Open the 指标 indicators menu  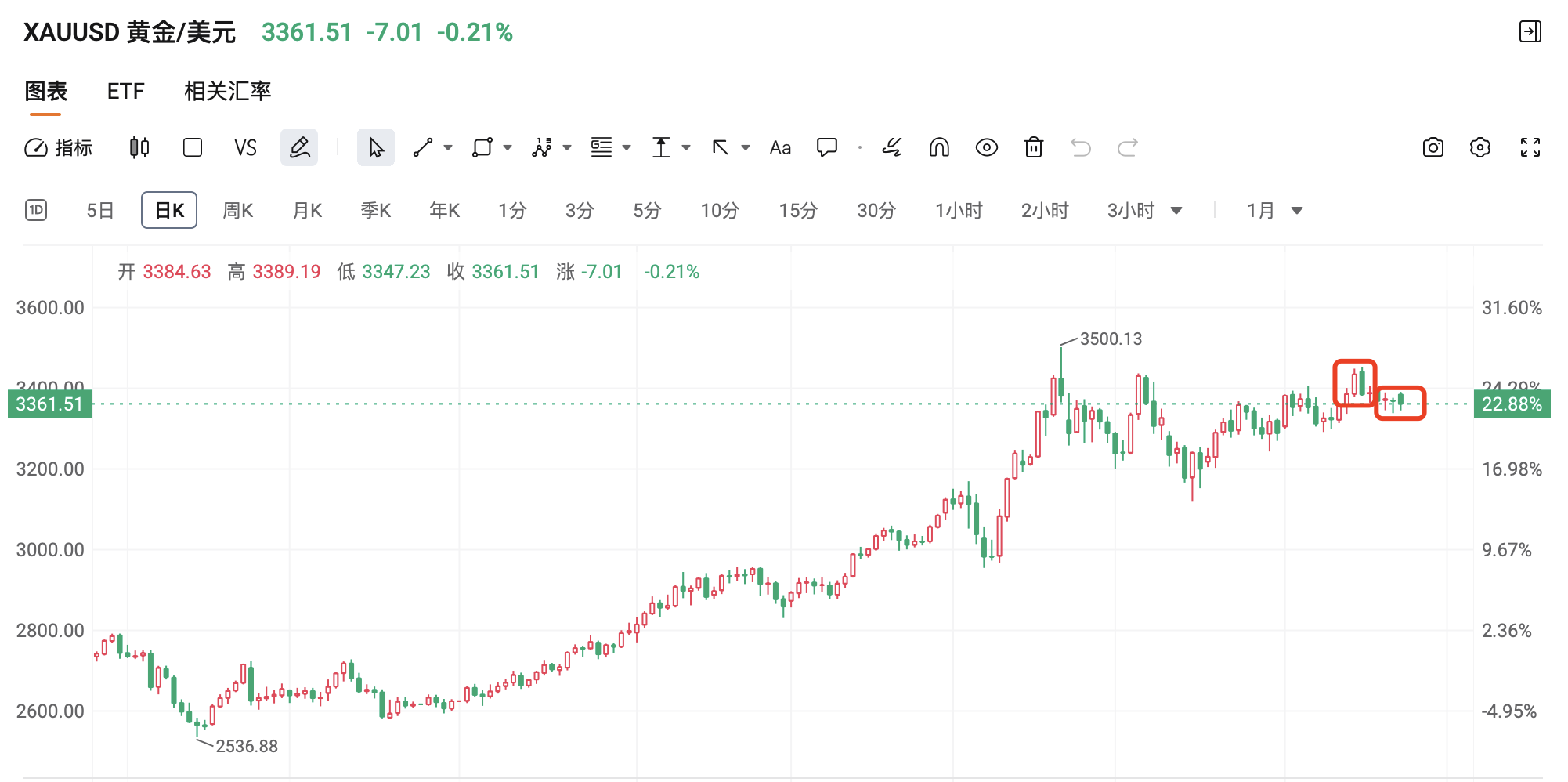(x=59, y=147)
